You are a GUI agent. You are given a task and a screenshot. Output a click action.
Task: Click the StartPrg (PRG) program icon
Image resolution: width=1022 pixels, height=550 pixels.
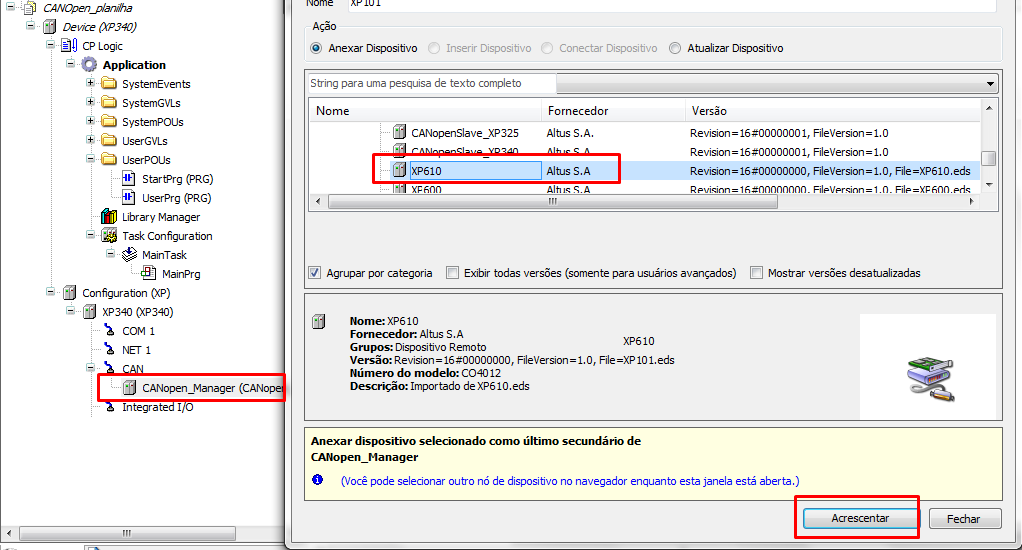click(129, 179)
